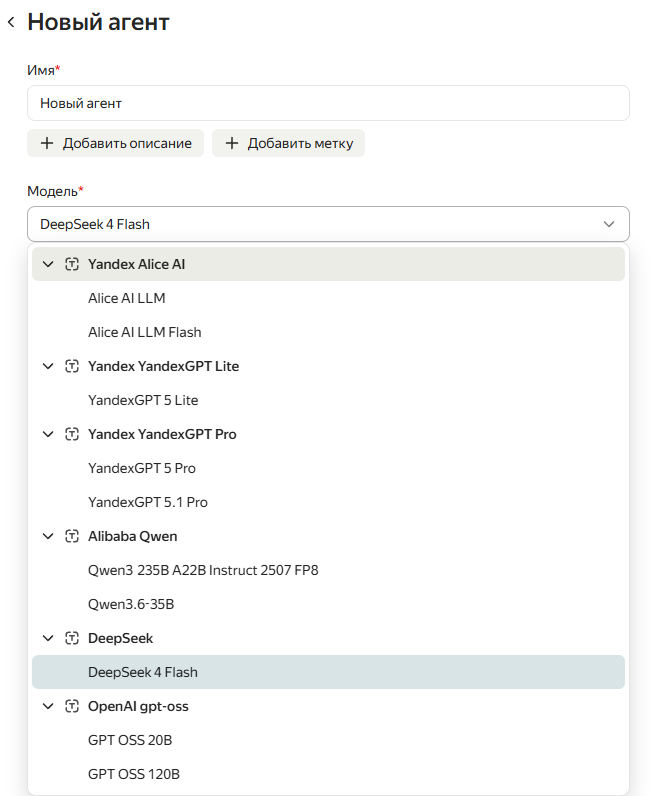Click the Модель field label
Viewport: 653px width, 796px height.
(55, 191)
